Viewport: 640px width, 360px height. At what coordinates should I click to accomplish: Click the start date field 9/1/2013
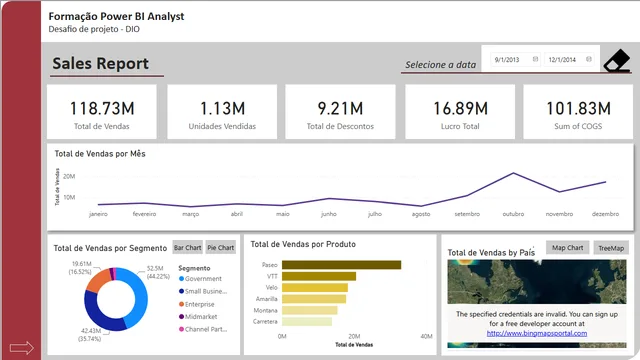tap(515, 60)
